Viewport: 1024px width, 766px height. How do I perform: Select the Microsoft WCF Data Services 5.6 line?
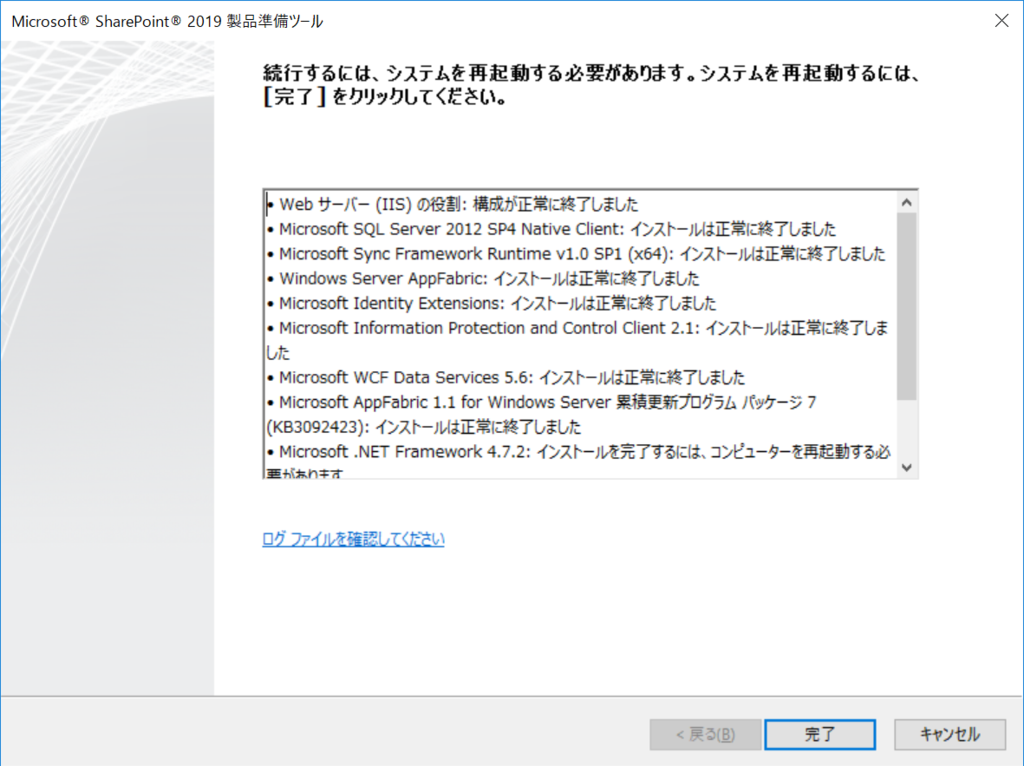click(x=505, y=378)
